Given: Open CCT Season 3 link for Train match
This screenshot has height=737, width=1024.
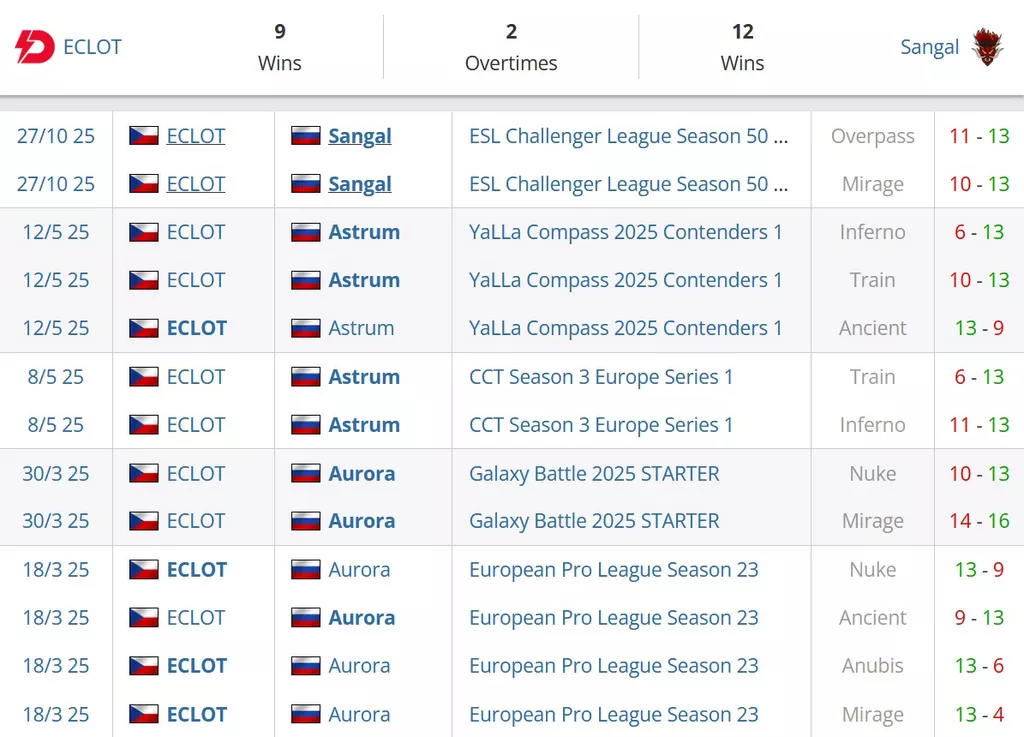Looking at the screenshot, I should pyautogui.click(x=601, y=377).
